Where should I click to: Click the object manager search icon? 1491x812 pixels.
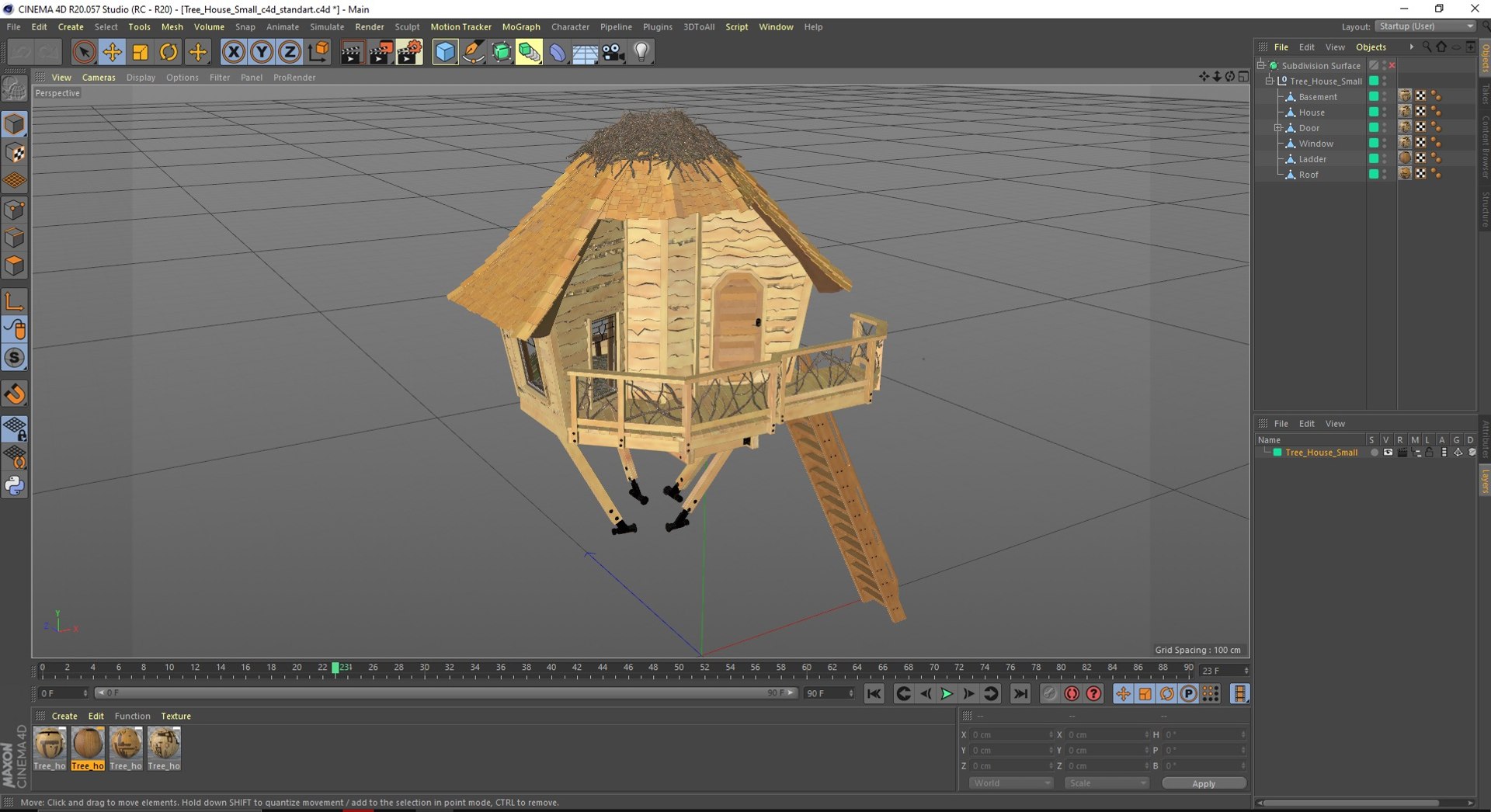pyautogui.click(x=1427, y=47)
